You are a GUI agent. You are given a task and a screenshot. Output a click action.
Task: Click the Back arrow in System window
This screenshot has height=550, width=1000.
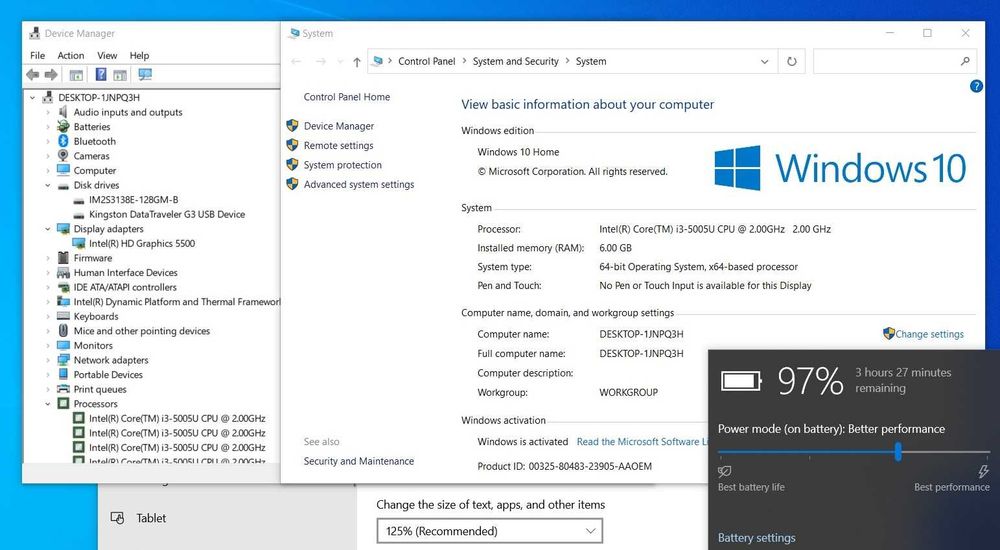pyautogui.click(x=295, y=62)
